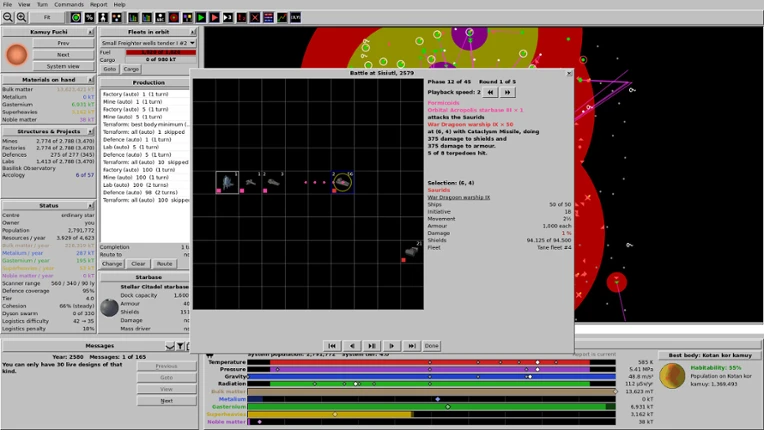The width and height of the screenshot is (764, 430).
Task: Click the zoom in magnifier icon
Action: (21, 18)
